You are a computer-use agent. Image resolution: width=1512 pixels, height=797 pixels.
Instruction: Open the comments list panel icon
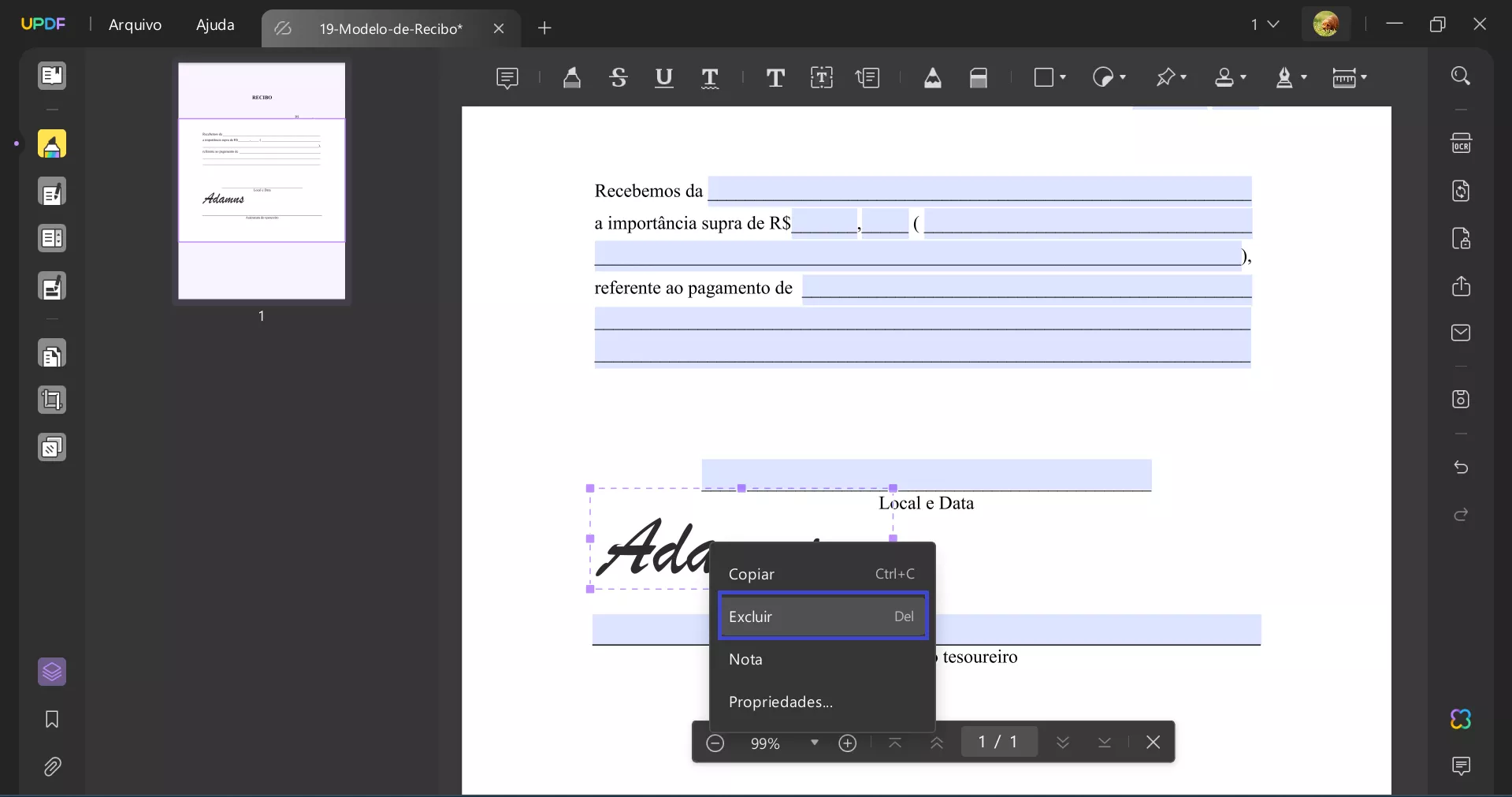tap(1461, 766)
